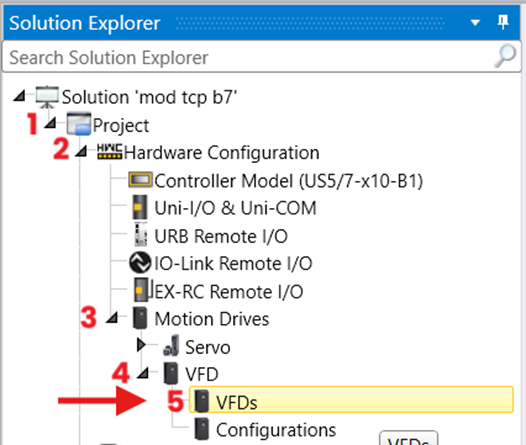
Task: Pin the Solution Explorer panel
Action: point(503,22)
